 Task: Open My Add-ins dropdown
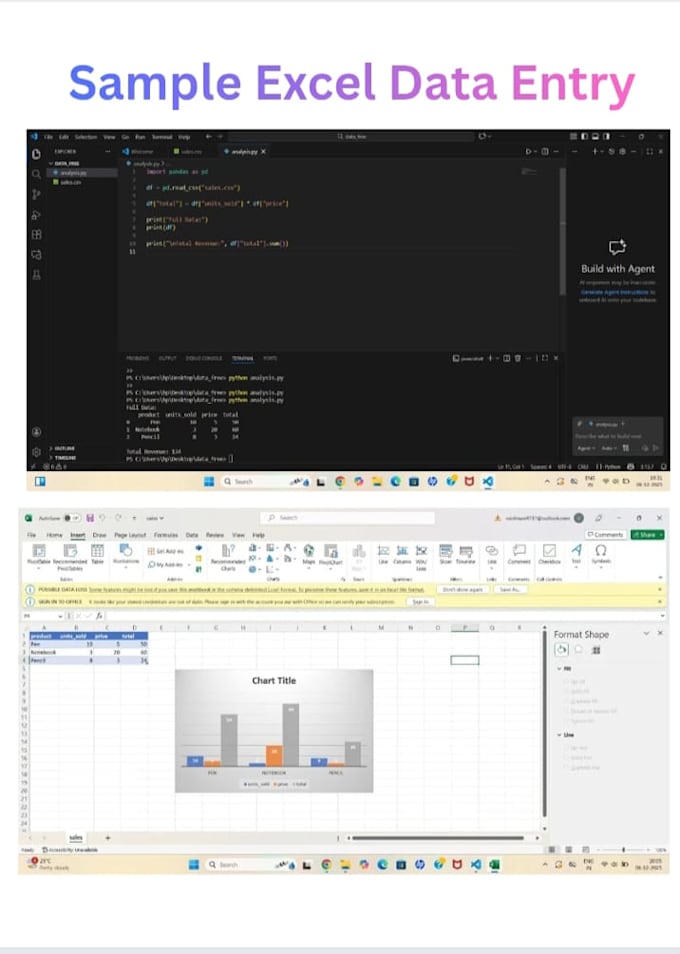pos(168,565)
